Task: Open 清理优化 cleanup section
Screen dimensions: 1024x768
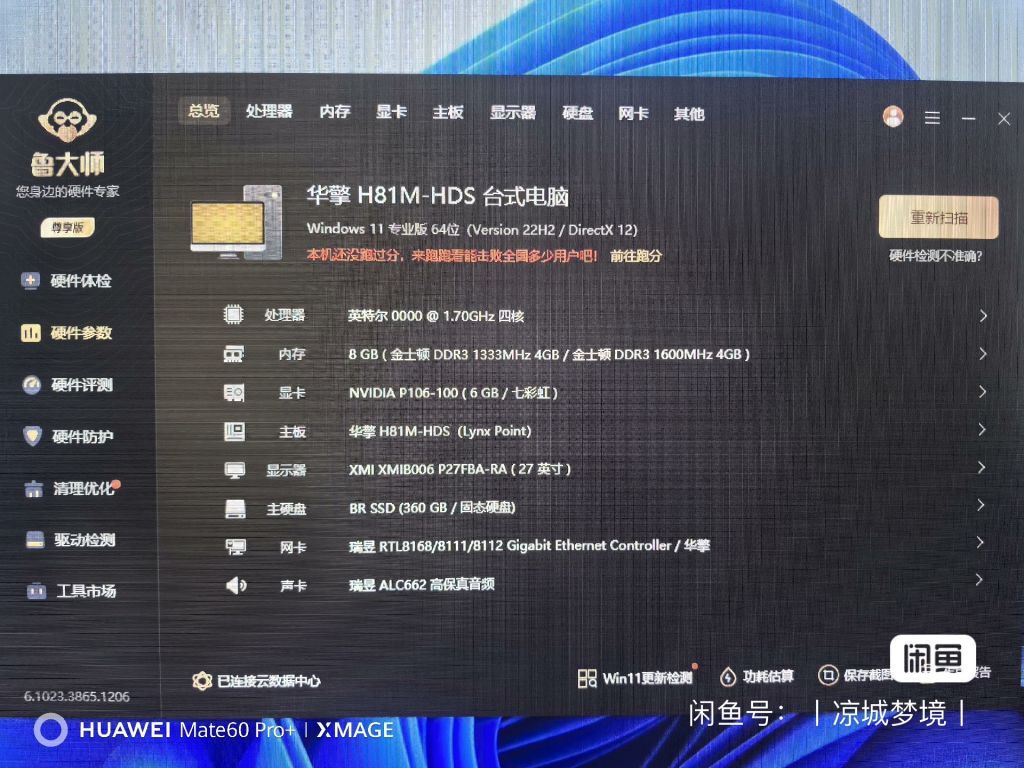Action: coord(71,488)
